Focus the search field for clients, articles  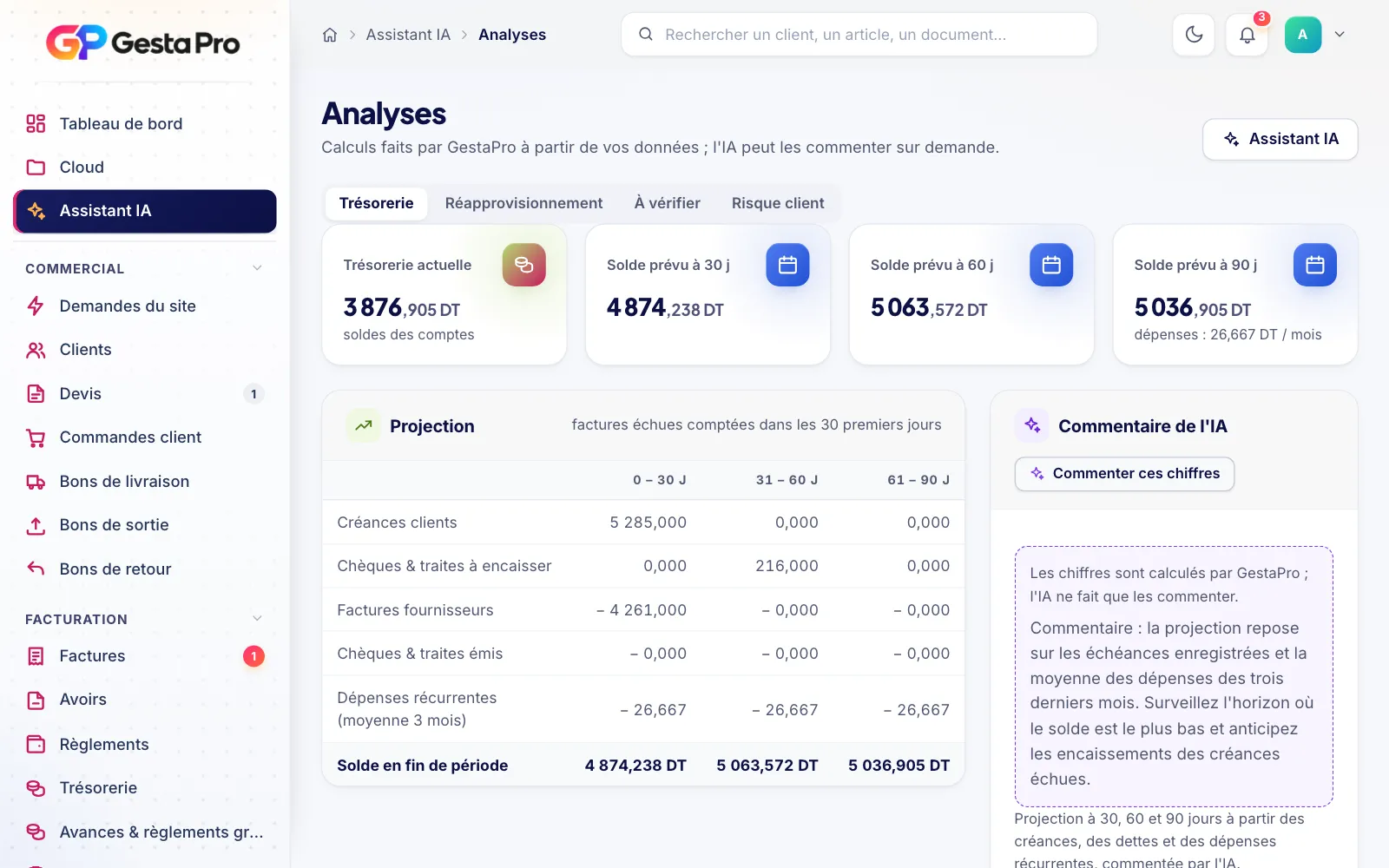859,35
